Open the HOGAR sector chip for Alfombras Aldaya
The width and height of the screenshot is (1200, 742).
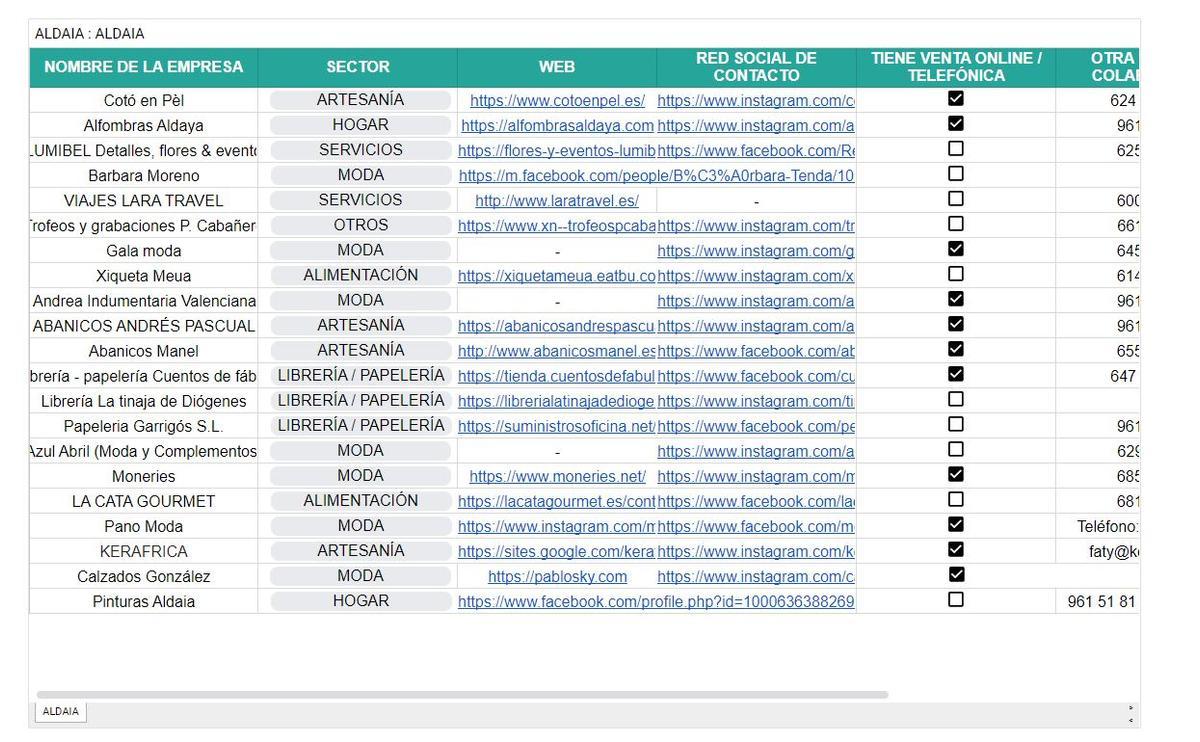(360, 125)
